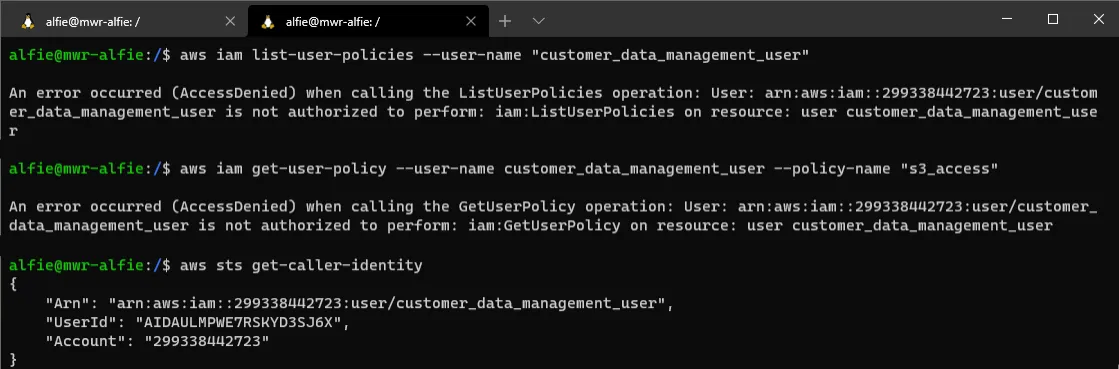The height and width of the screenshot is (369, 1119).
Task: Open a new tab with plus button
Action: coord(505,21)
